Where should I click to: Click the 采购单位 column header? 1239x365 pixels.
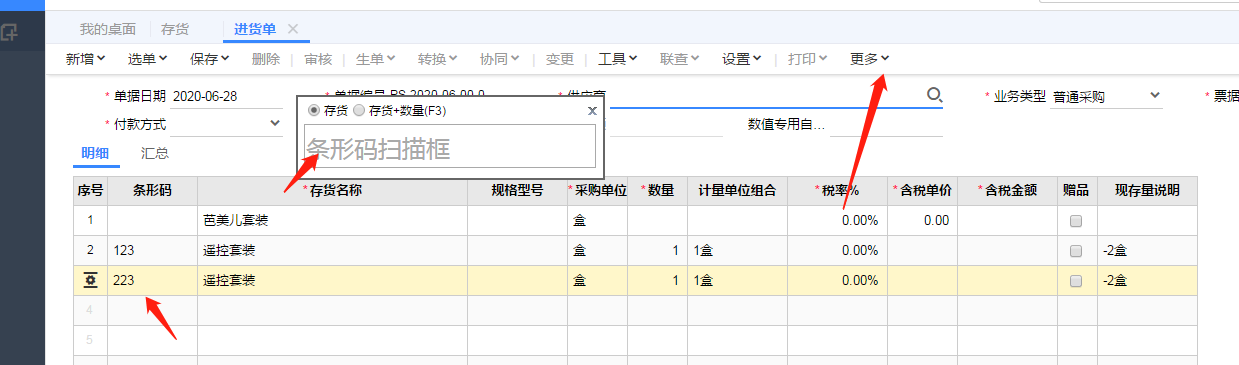(597, 190)
